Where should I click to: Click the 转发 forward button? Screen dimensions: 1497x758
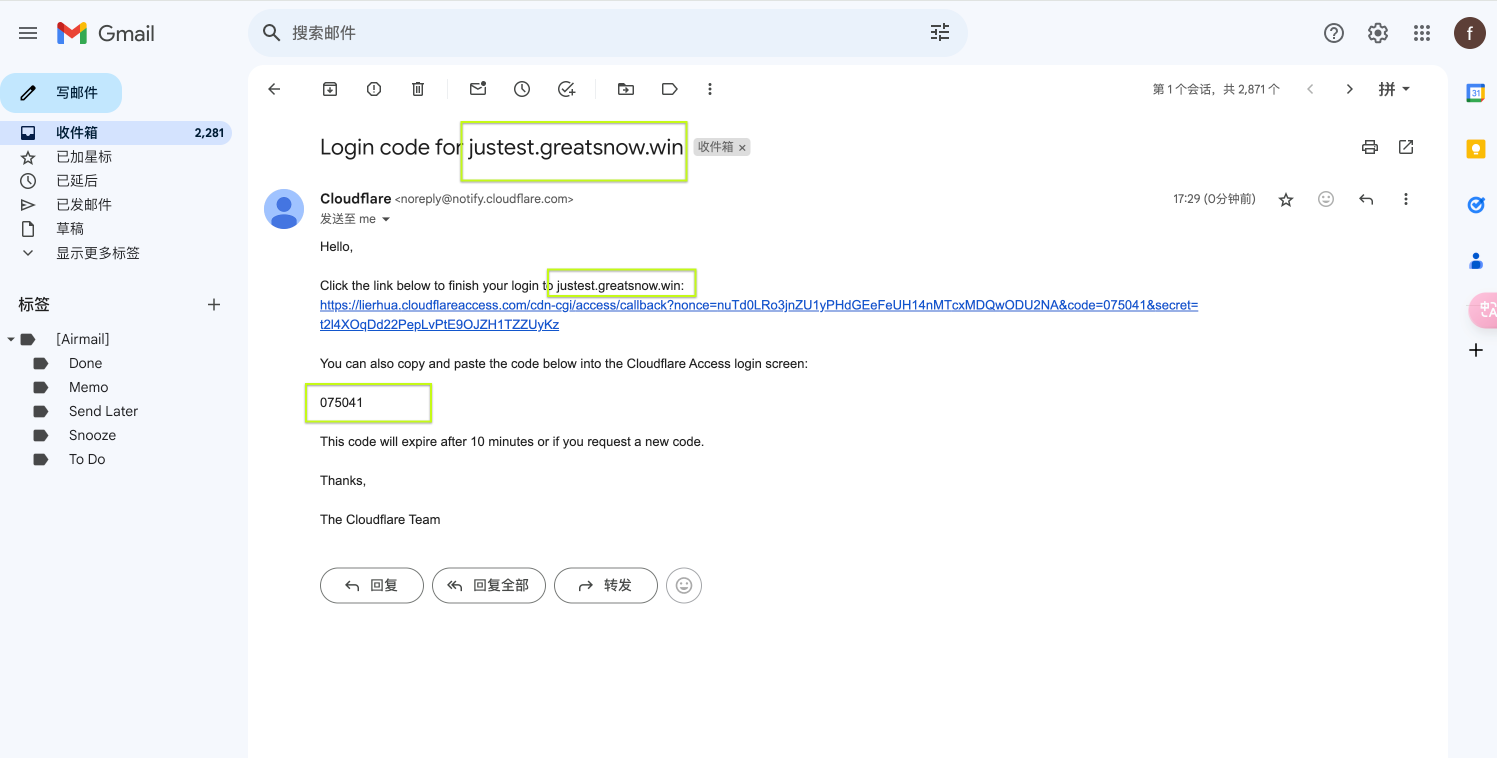[x=606, y=585]
